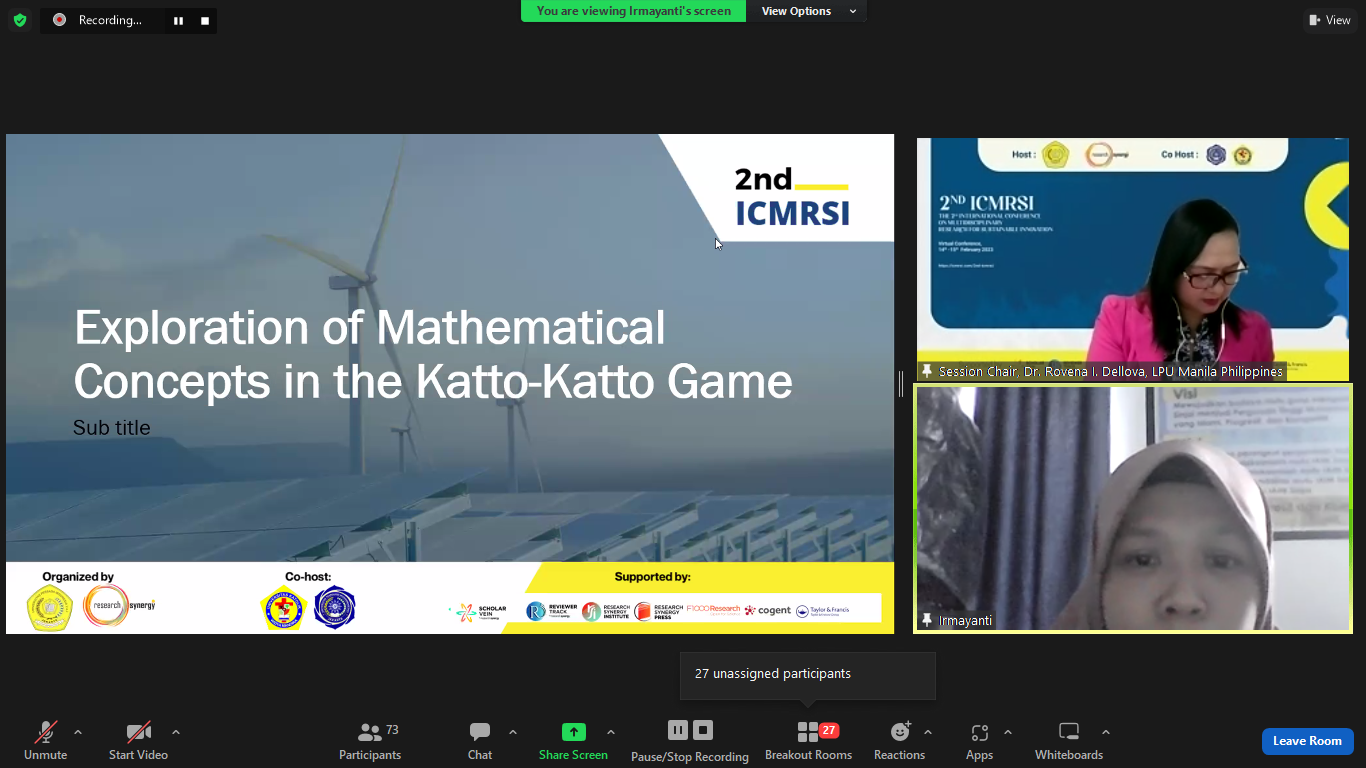This screenshot has width=1366, height=768.
Task: Expand share options arrow beside Share Screen
Action: pos(611,732)
